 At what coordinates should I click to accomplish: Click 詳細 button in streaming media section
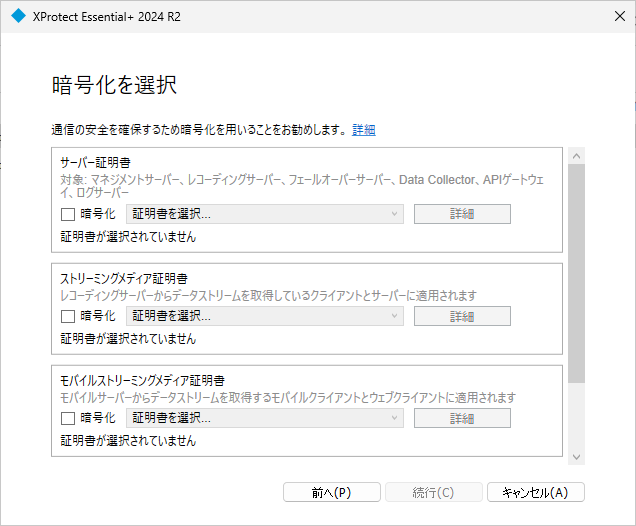[x=462, y=316]
